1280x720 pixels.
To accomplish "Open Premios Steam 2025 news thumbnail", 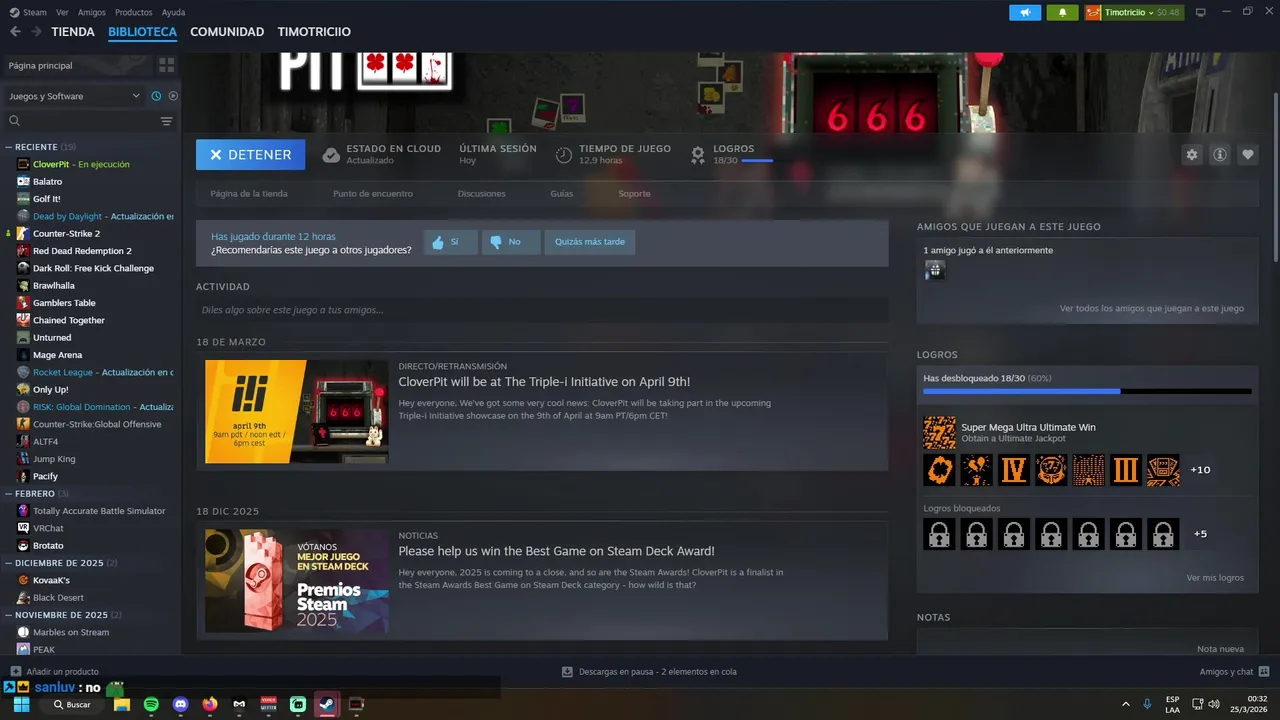I will (x=297, y=581).
